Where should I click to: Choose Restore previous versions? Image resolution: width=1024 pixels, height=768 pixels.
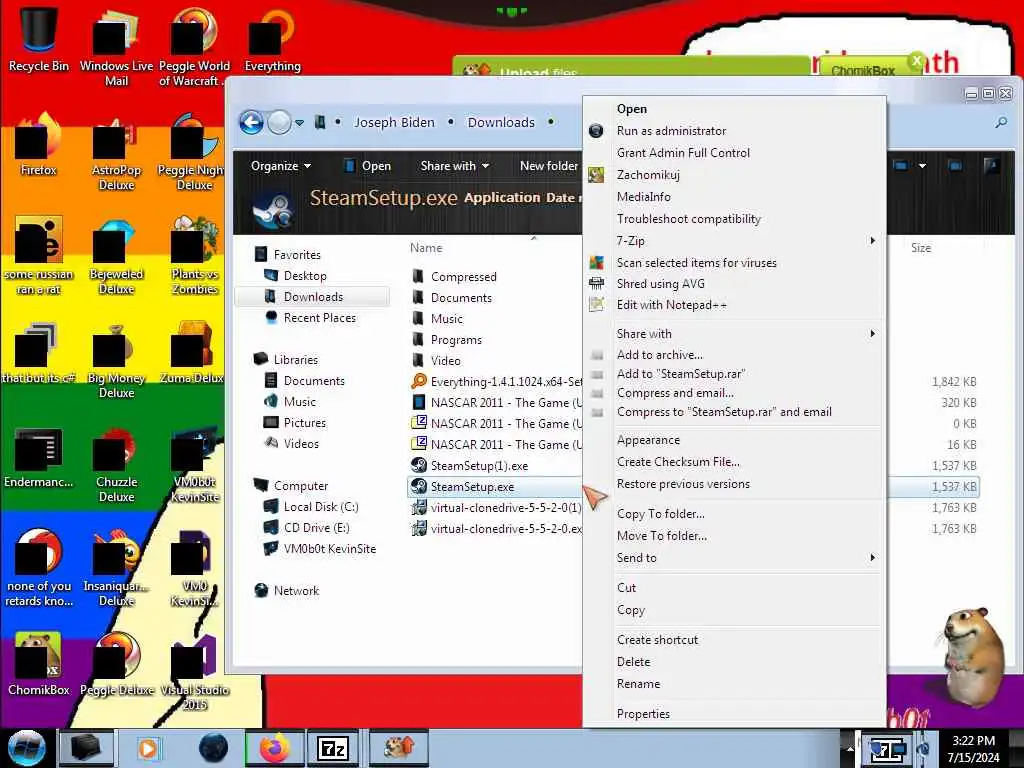(x=734, y=484)
